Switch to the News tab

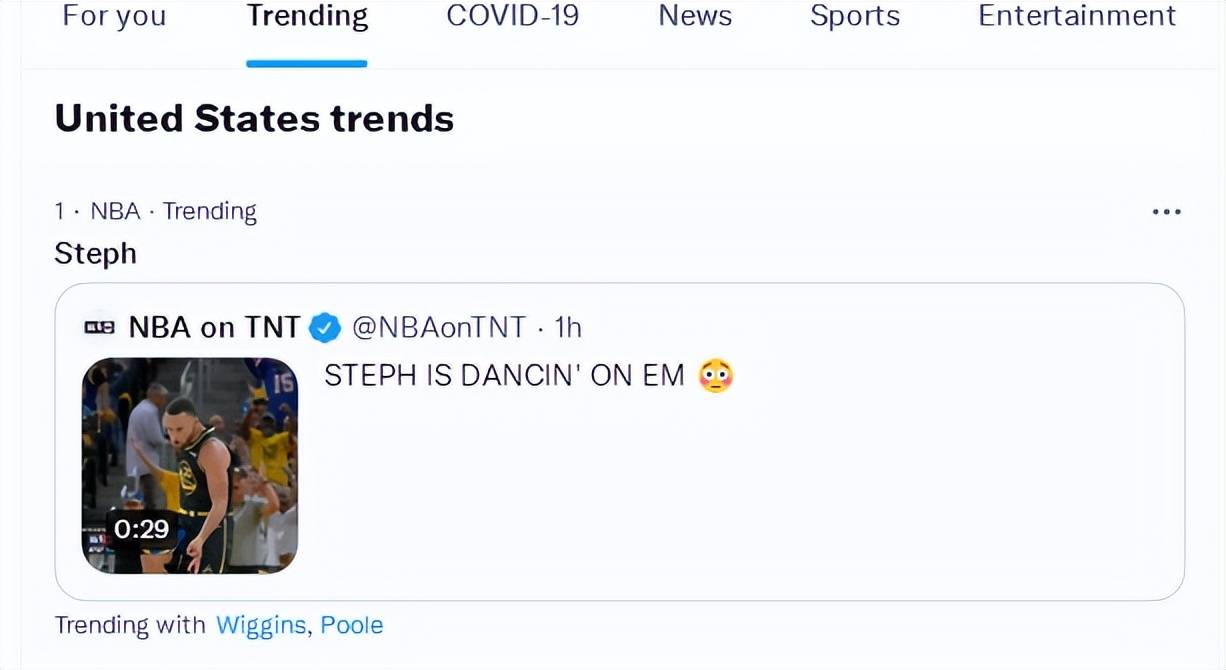695,16
